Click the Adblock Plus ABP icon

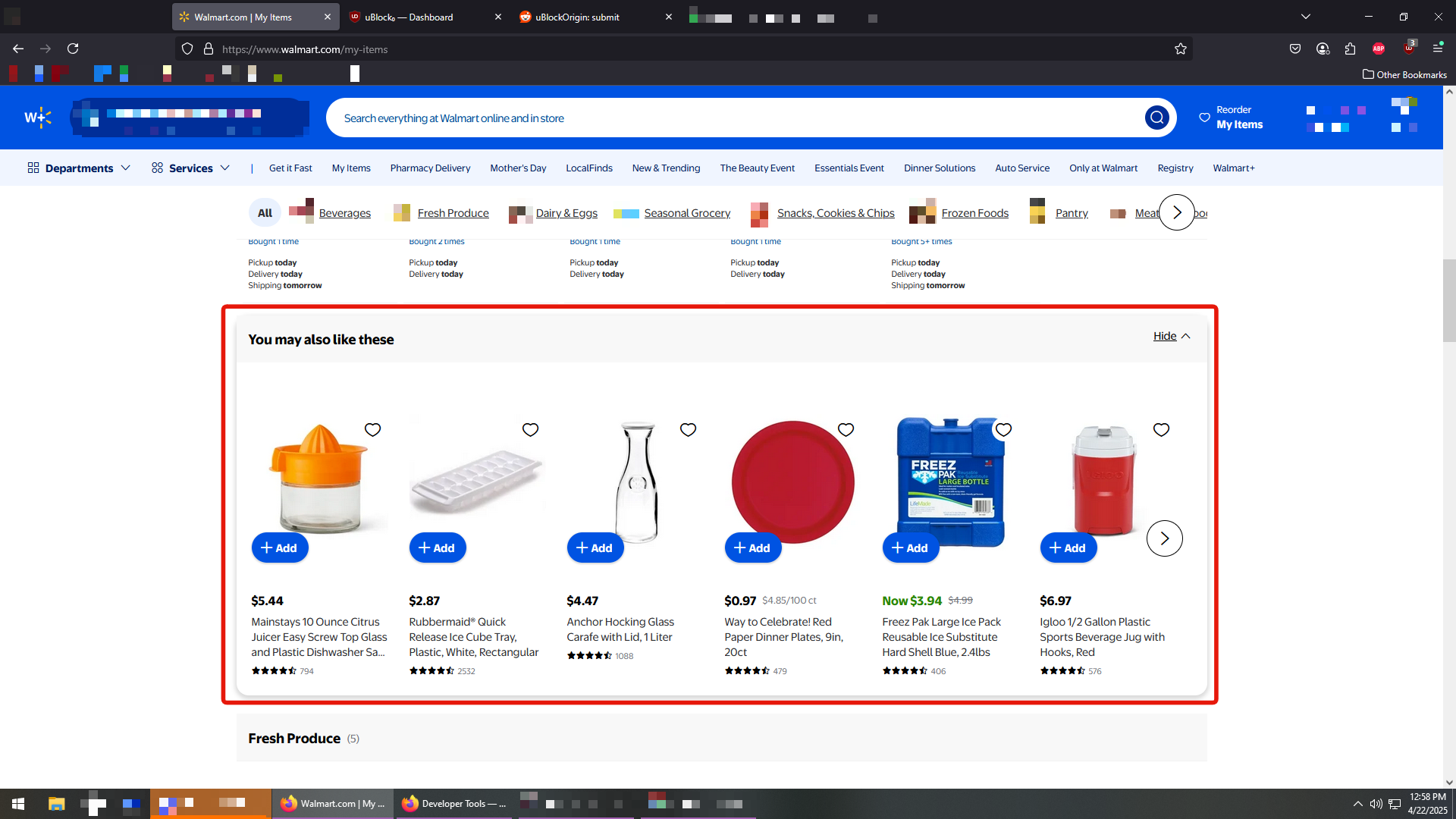point(1379,49)
